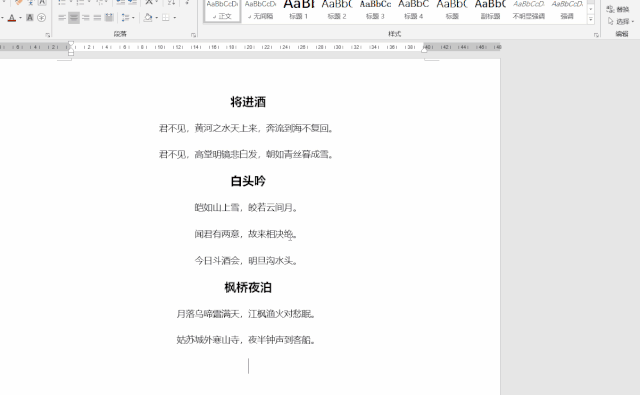The height and width of the screenshot is (395, 640).
Task: Apply the 标题 3 style
Action: [x=375, y=10]
